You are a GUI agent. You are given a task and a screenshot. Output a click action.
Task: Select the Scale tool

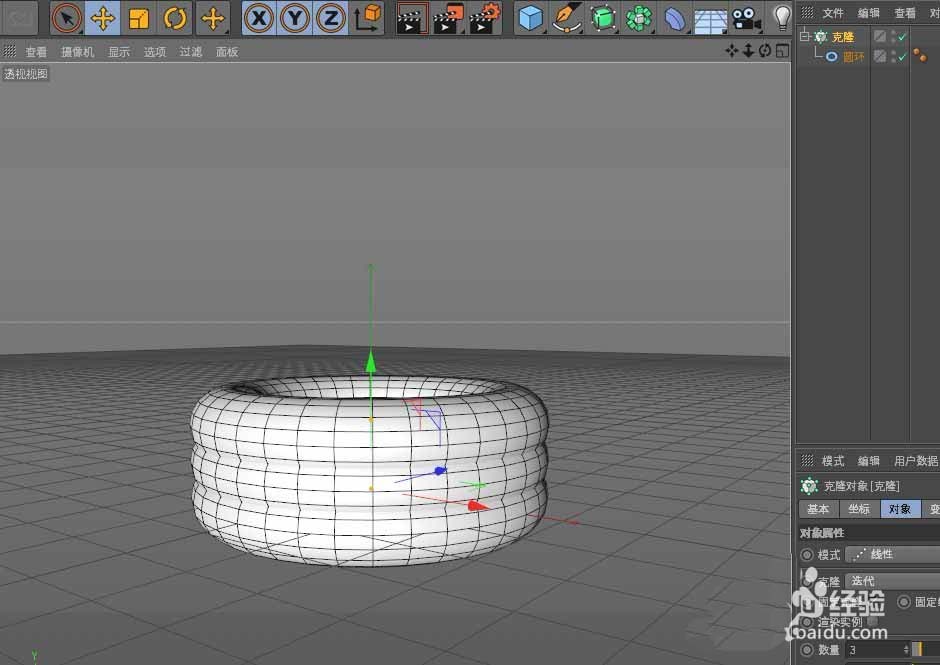tap(141, 17)
